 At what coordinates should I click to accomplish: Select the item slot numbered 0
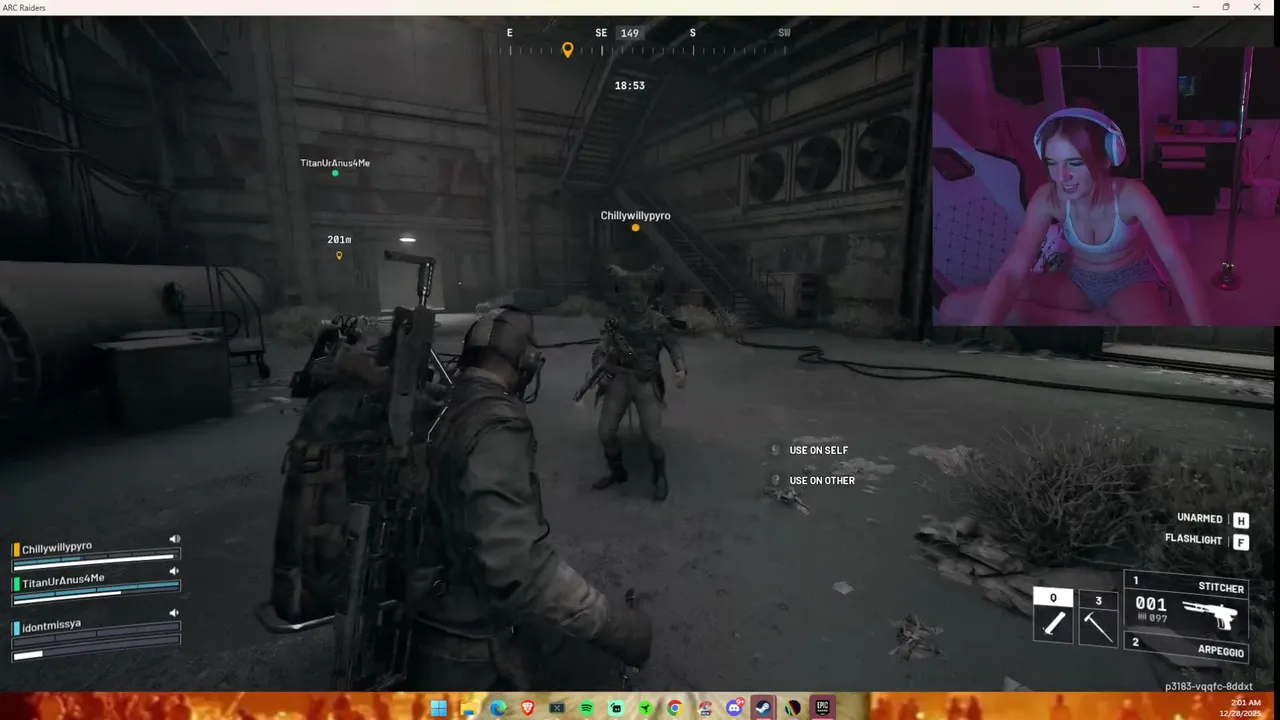[1053, 616]
